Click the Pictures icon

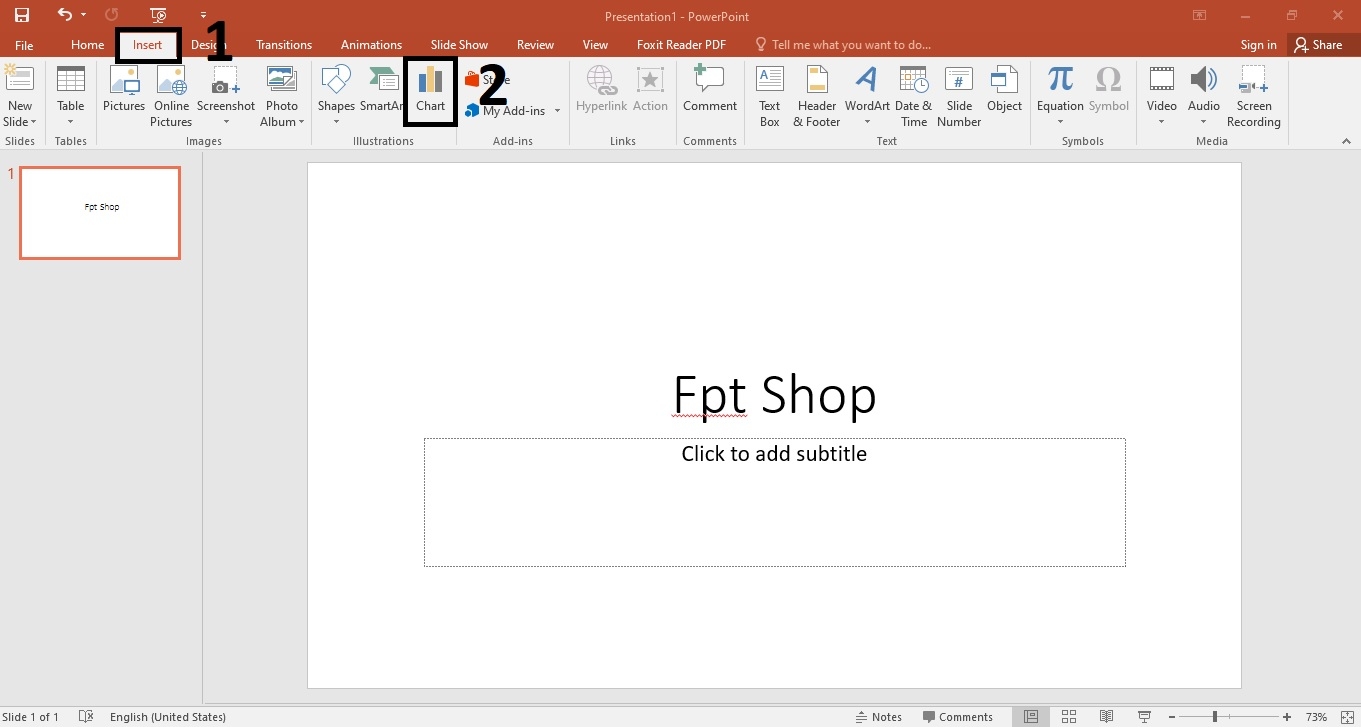[124, 90]
